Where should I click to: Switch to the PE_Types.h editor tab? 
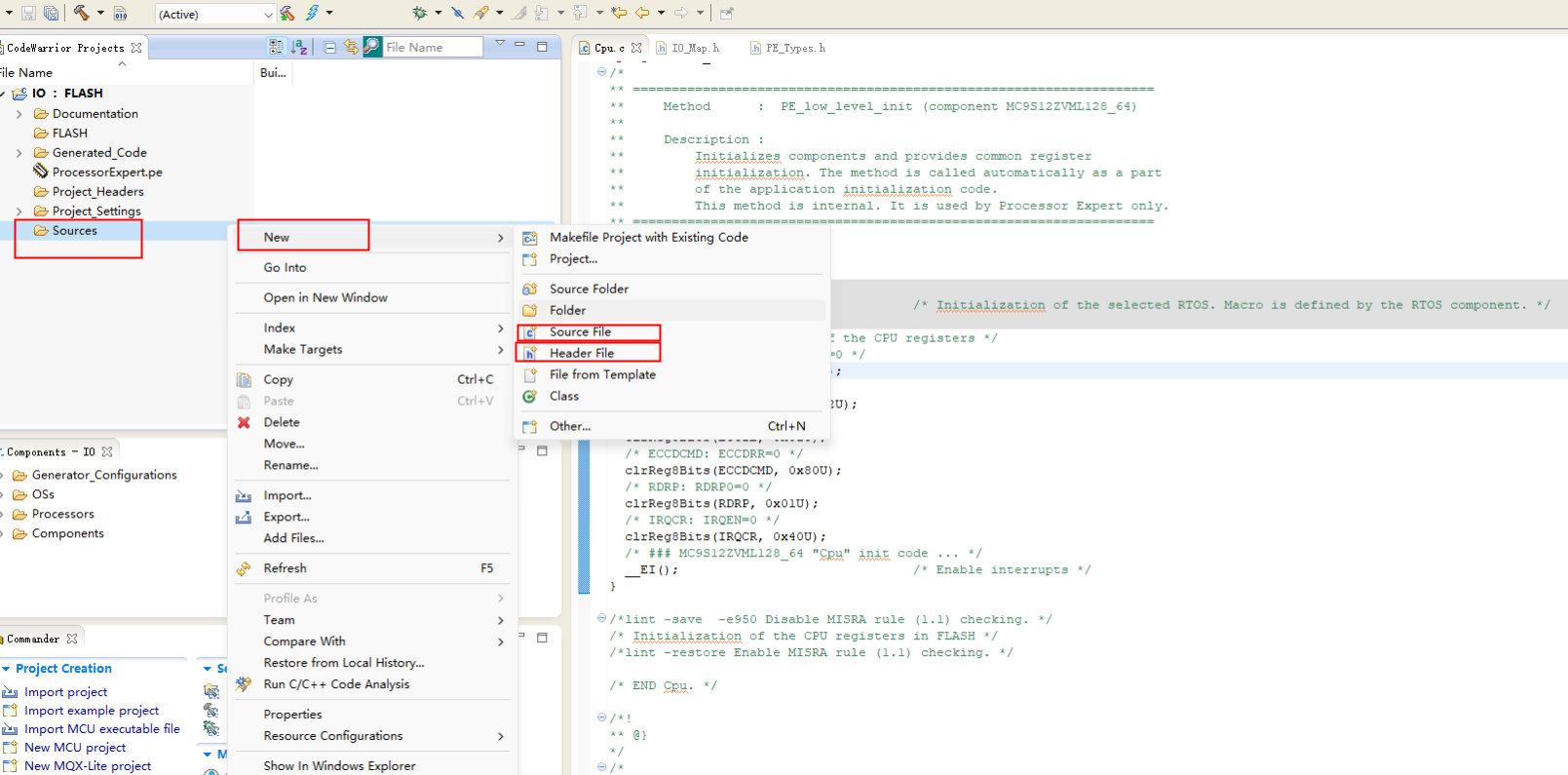[788, 48]
